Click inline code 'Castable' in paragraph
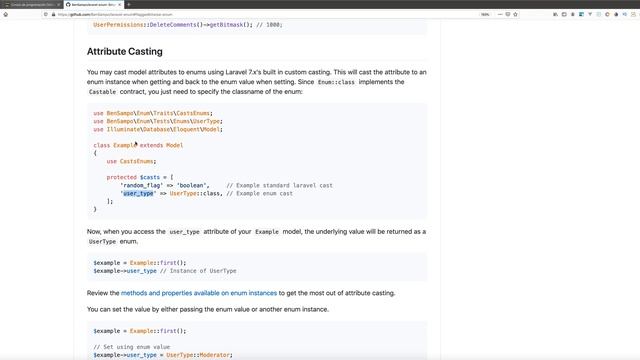The height and width of the screenshot is (360, 640). [x=102, y=92]
